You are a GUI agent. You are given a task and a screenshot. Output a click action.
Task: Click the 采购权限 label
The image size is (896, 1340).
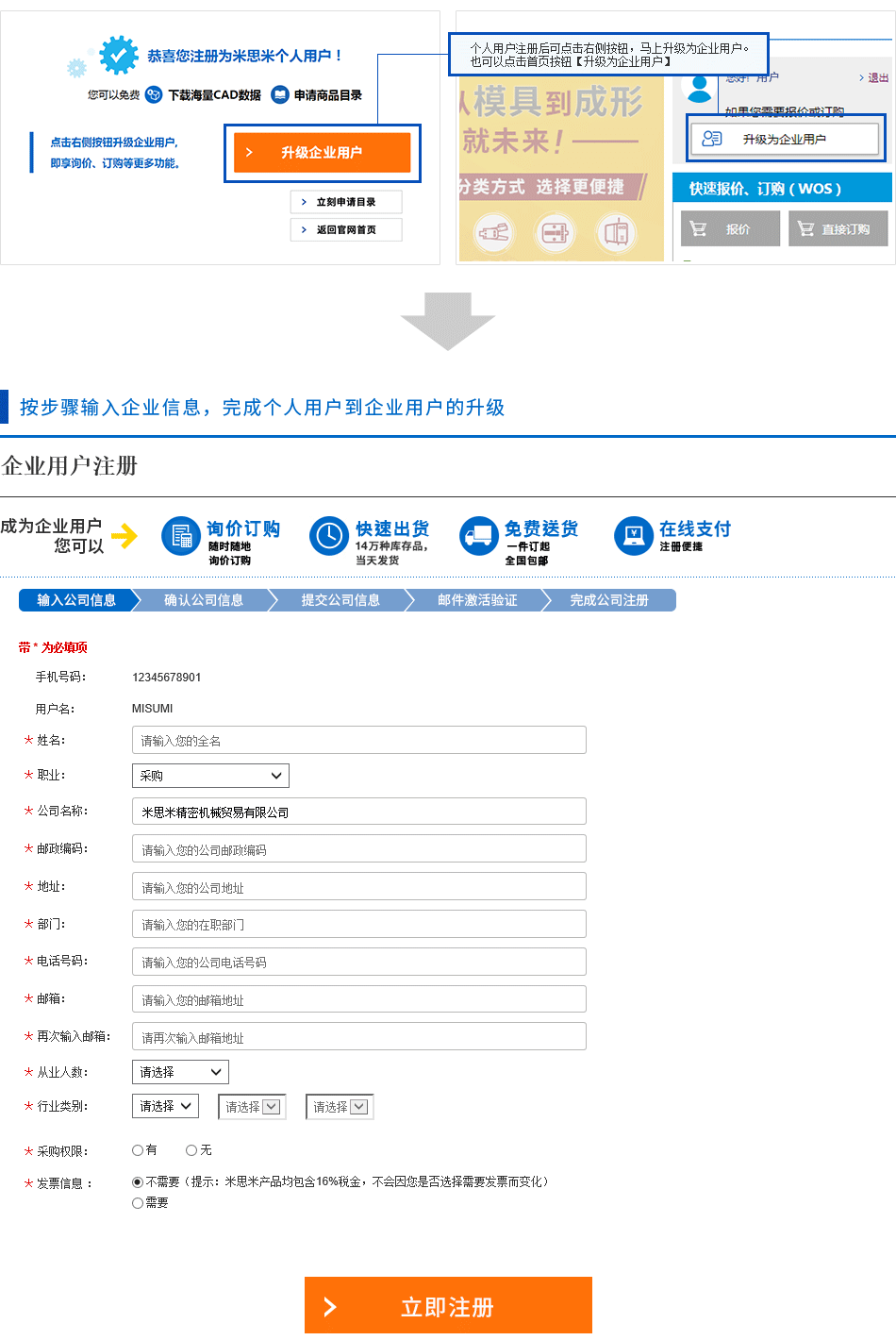tap(63, 1151)
